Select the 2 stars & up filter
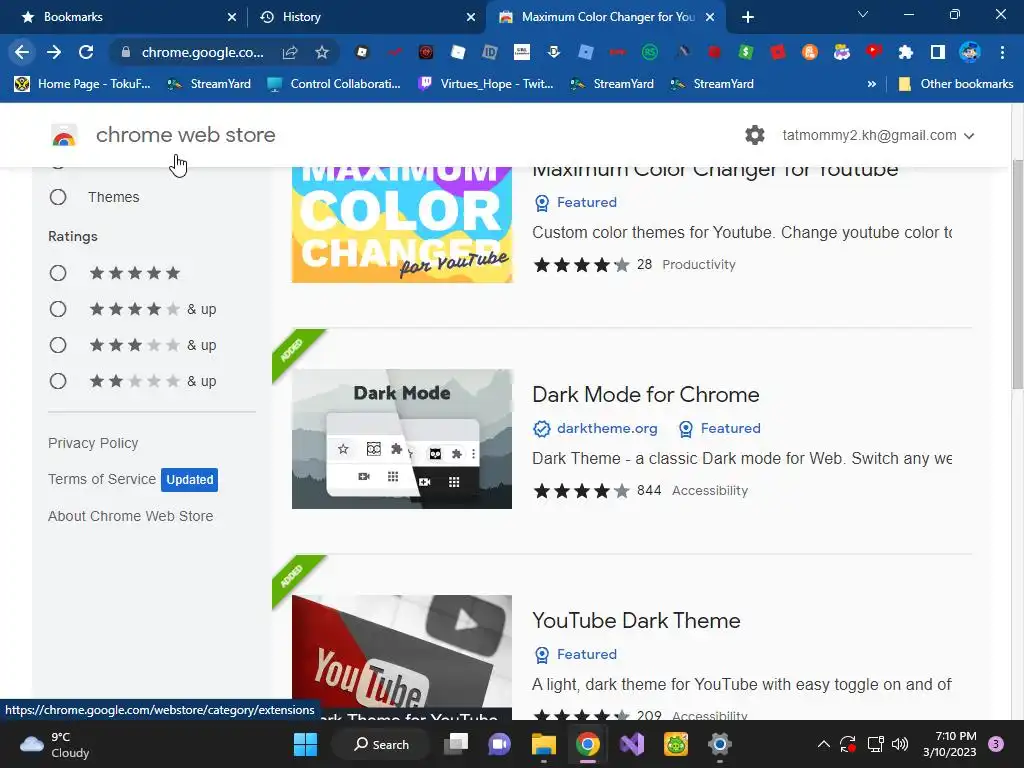Viewport: 1024px width, 768px height. point(58,381)
